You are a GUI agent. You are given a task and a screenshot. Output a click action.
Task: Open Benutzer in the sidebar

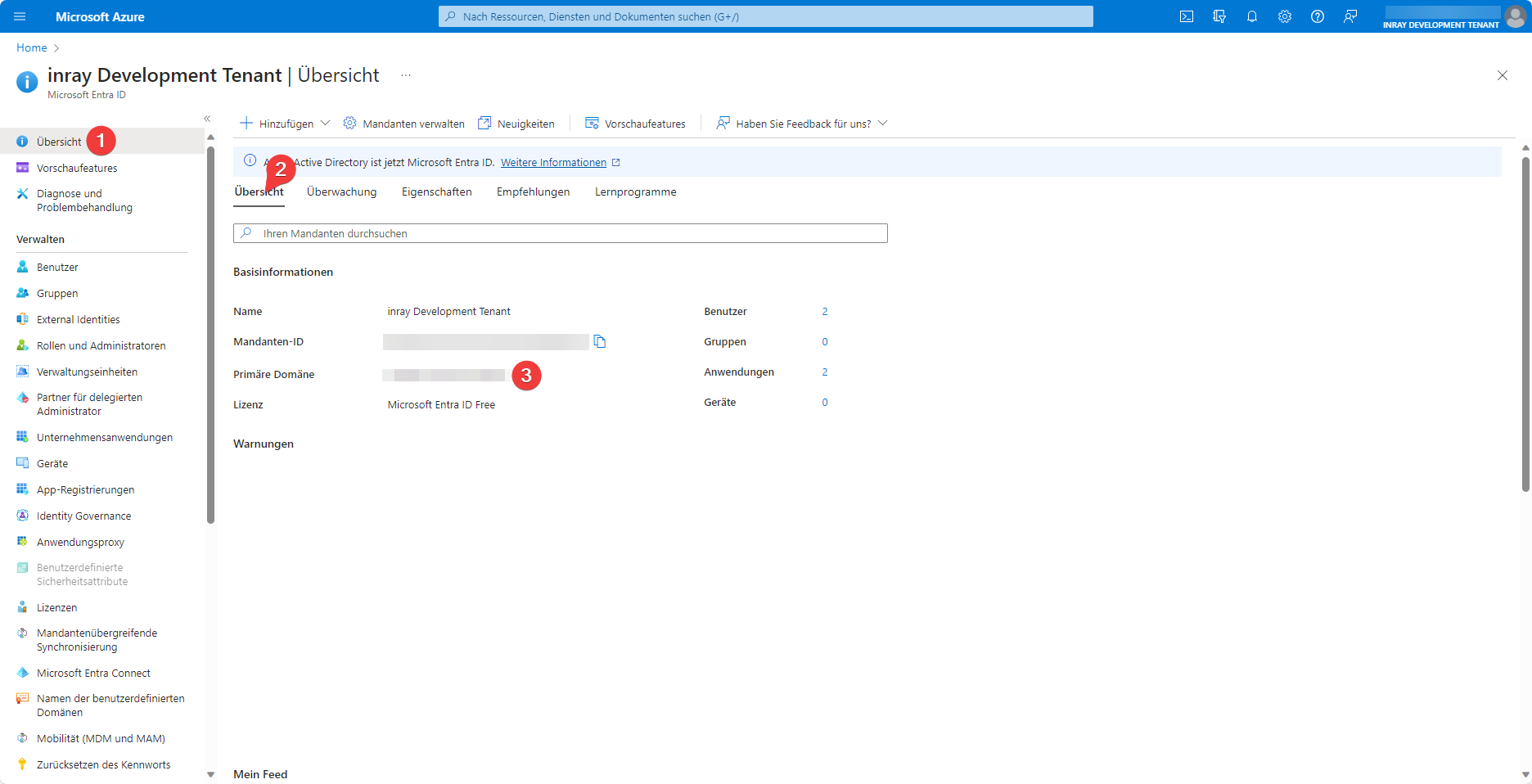click(57, 268)
